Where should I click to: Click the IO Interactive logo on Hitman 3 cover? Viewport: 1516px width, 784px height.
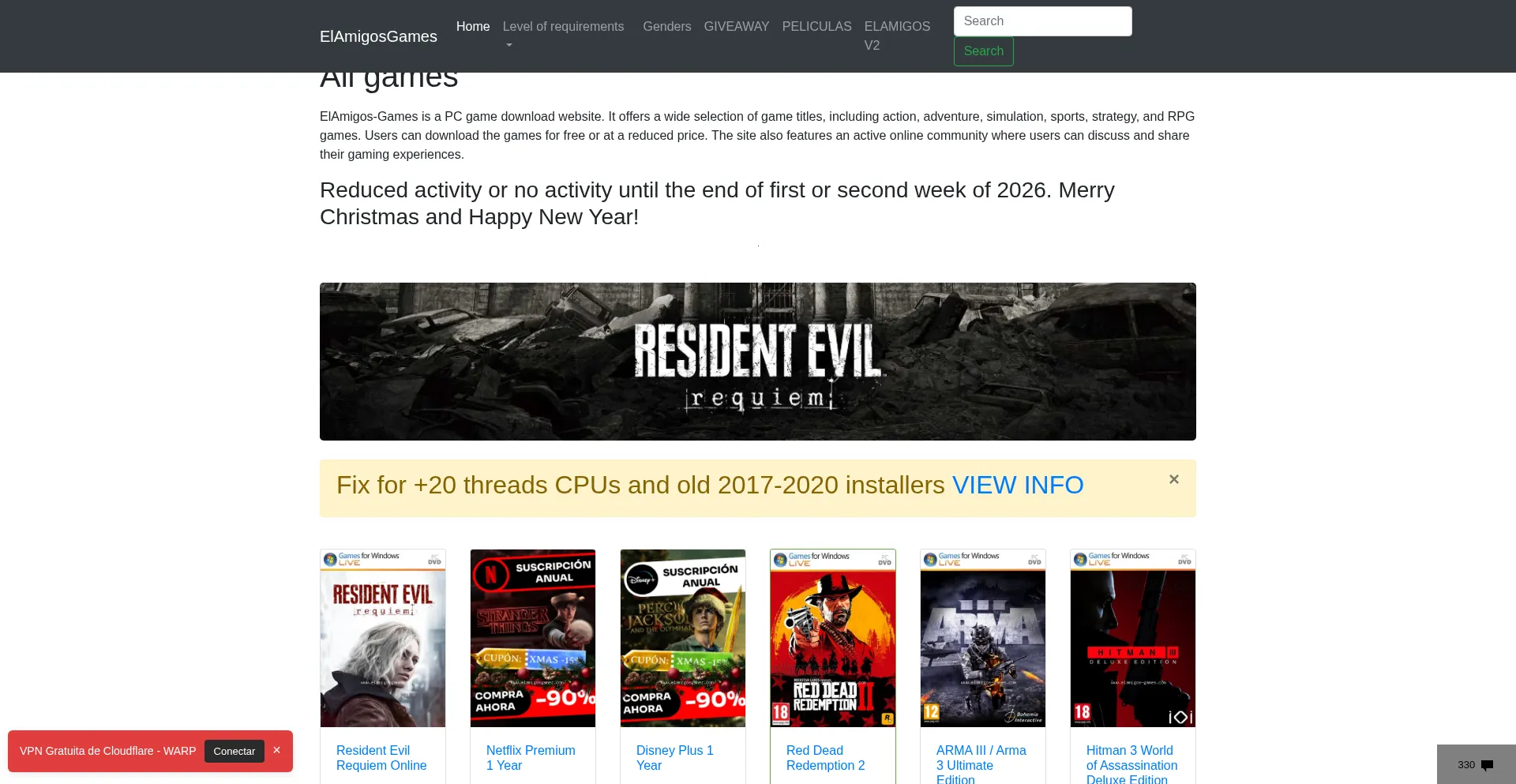pos(1181,715)
